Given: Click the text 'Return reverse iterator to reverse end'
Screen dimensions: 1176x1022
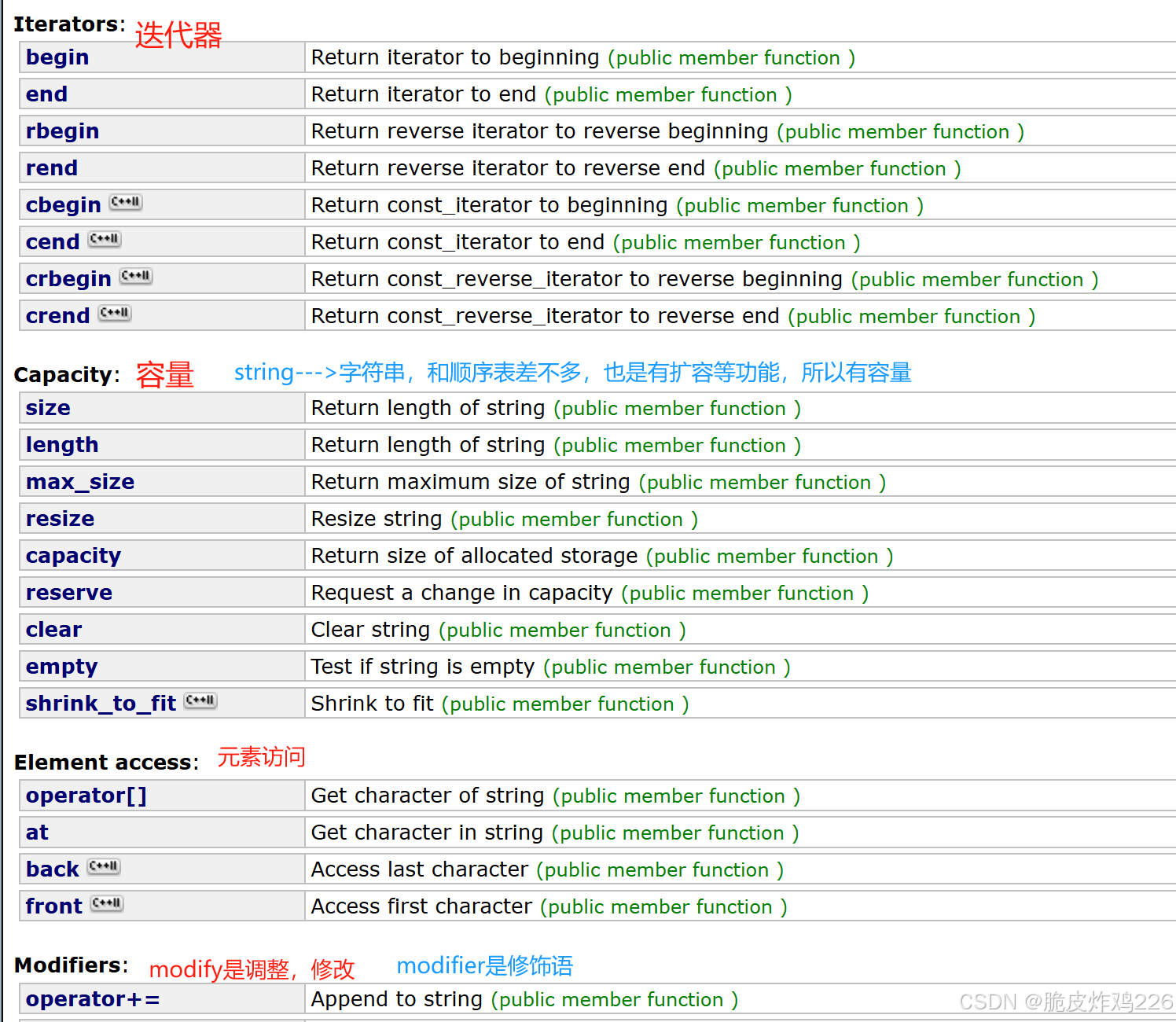Looking at the screenshot, I should click(508, 168).
